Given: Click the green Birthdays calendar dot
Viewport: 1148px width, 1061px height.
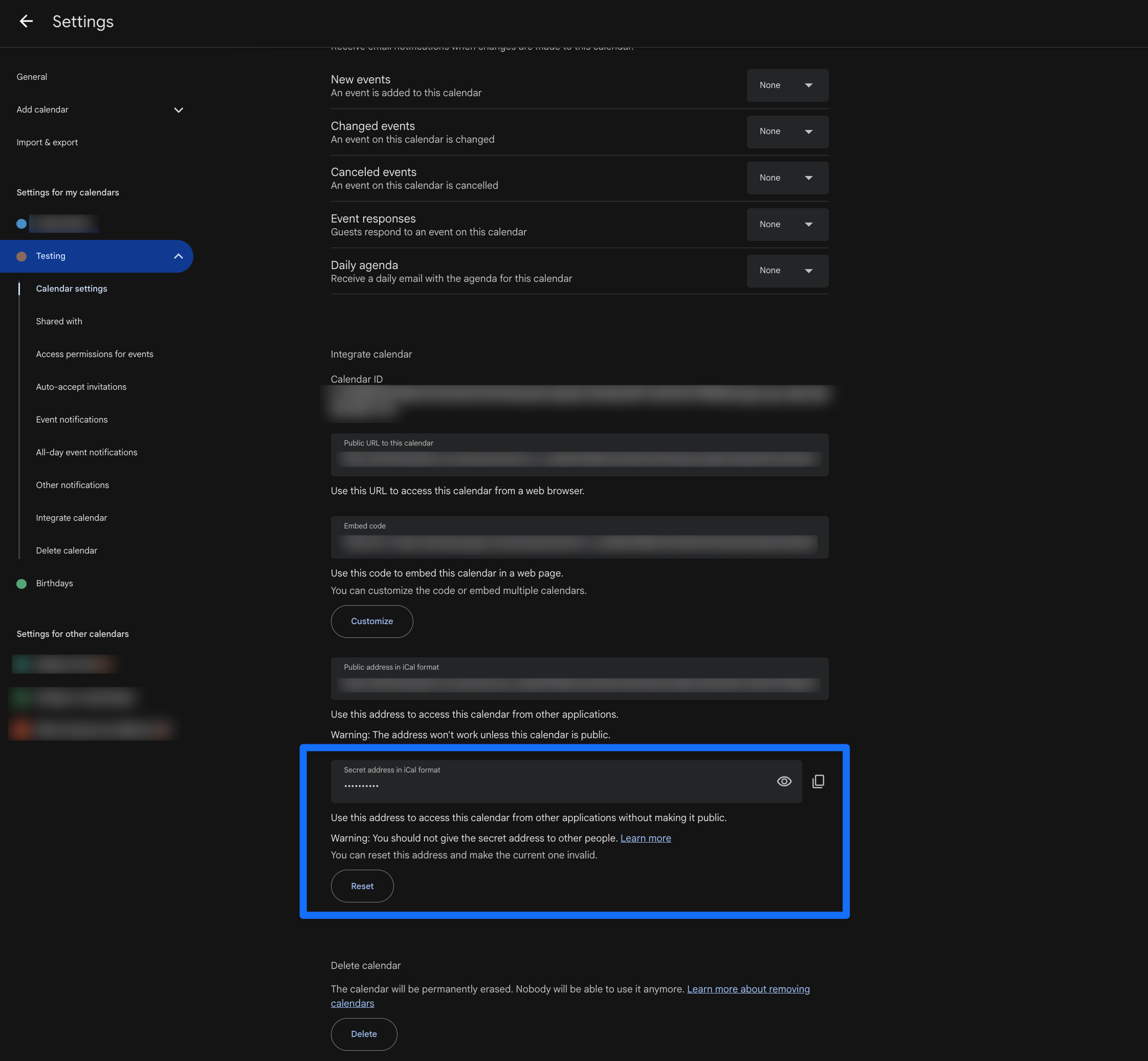Looking at the screenshot, I should click(x=22, y=583).
